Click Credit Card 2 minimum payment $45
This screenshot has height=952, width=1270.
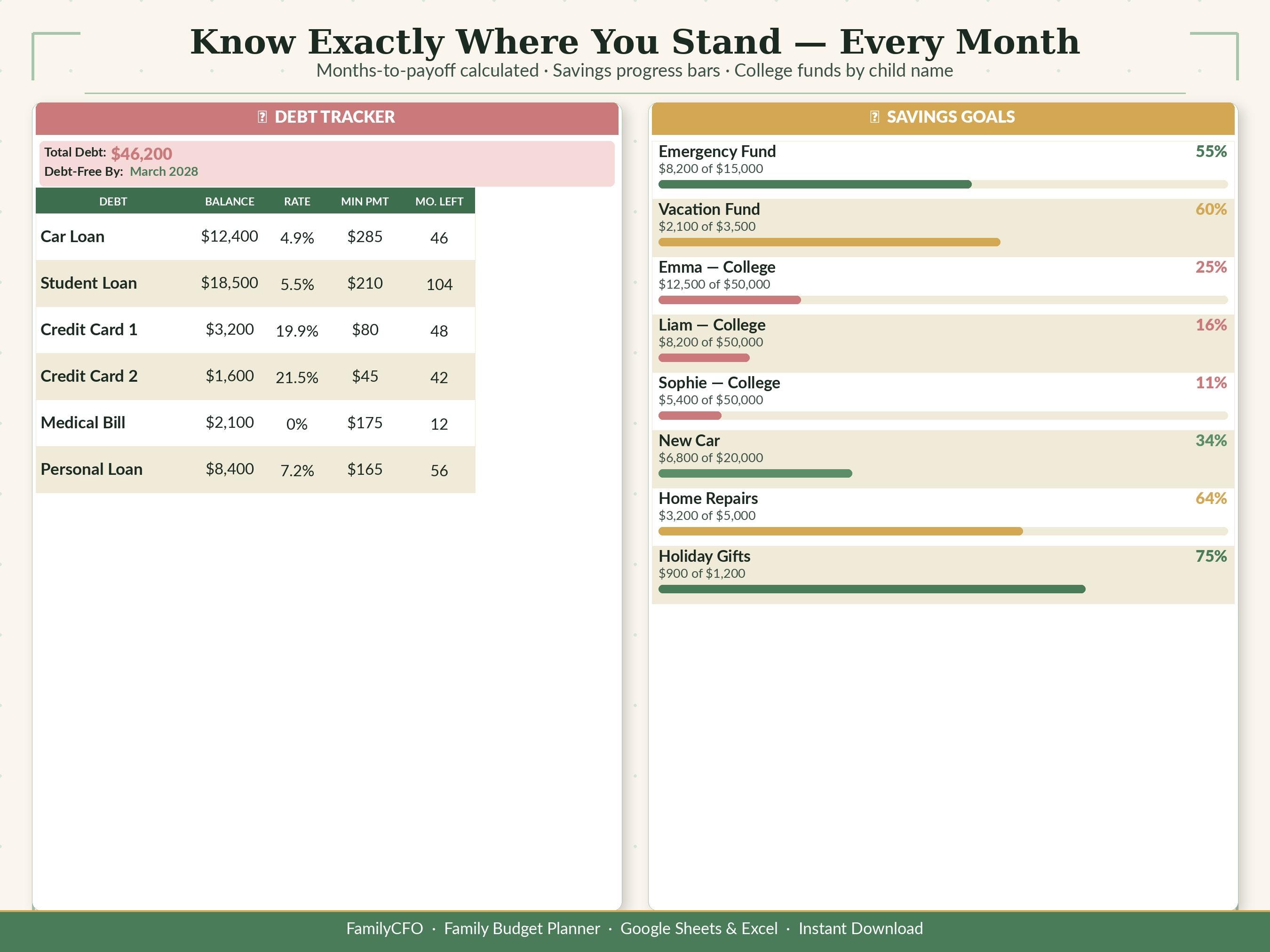point(365,377)
